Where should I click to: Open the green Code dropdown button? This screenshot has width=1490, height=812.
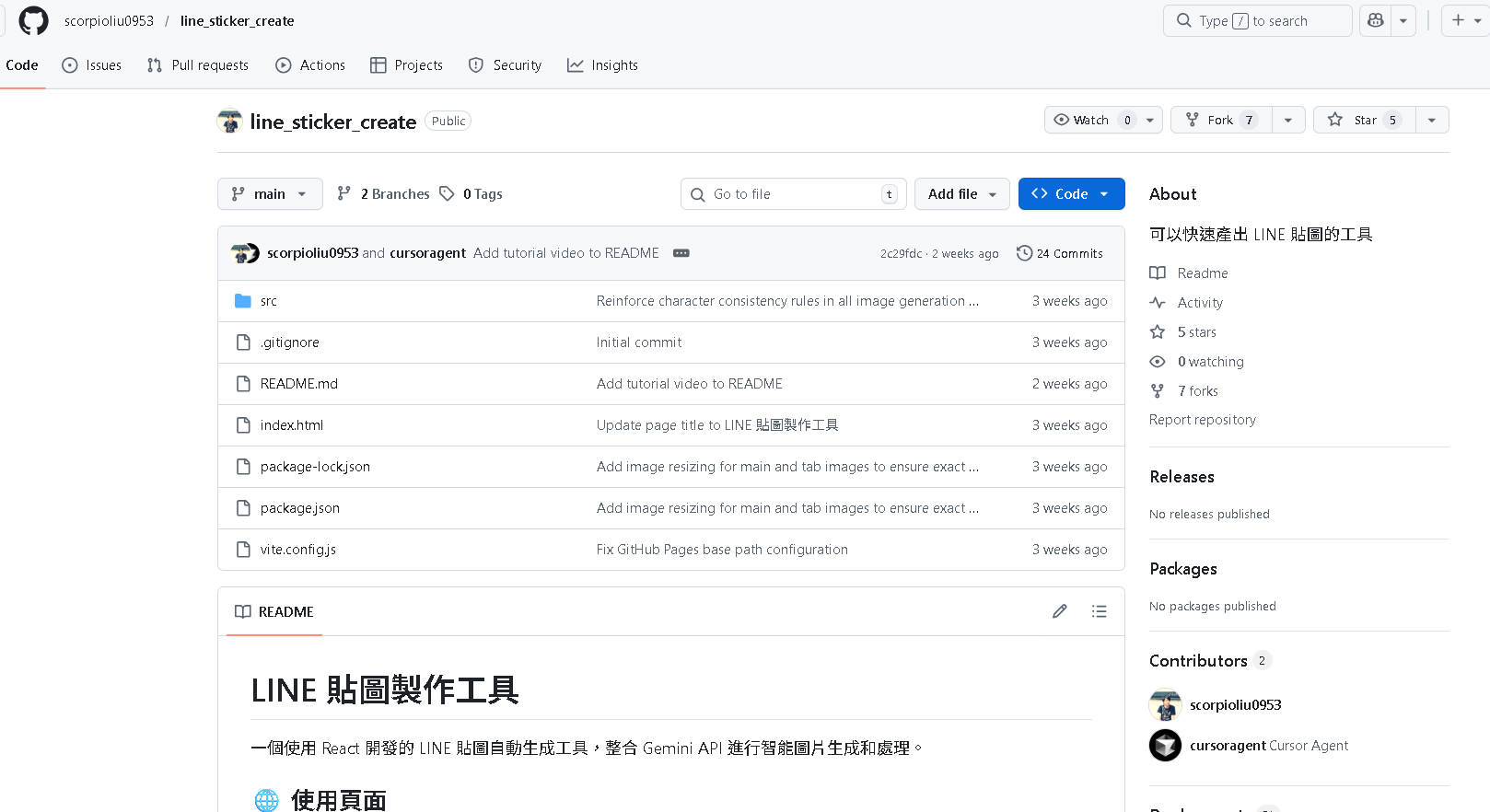(1071, 193)
